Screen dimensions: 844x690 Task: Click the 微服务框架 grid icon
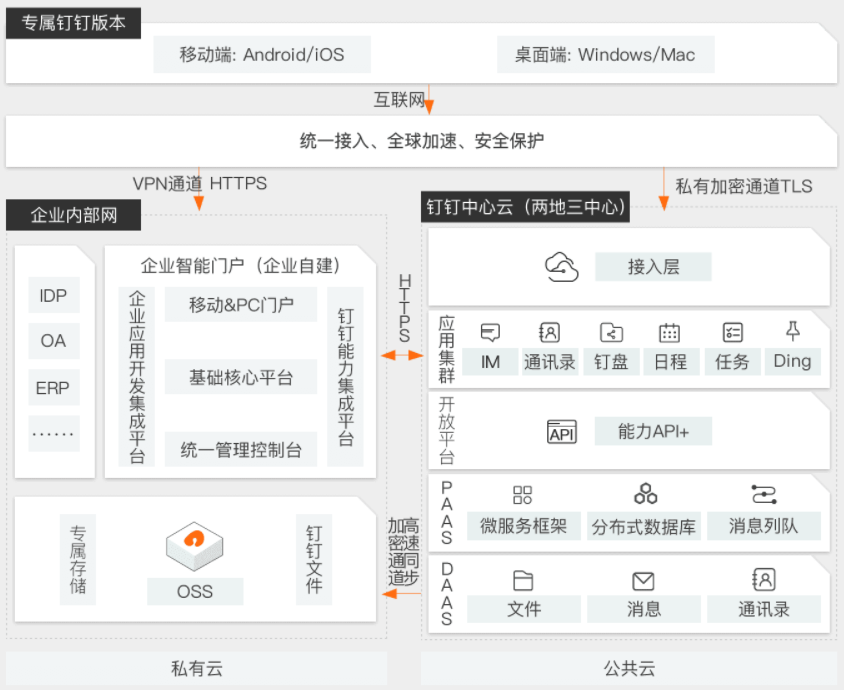(x=522, y=495)
